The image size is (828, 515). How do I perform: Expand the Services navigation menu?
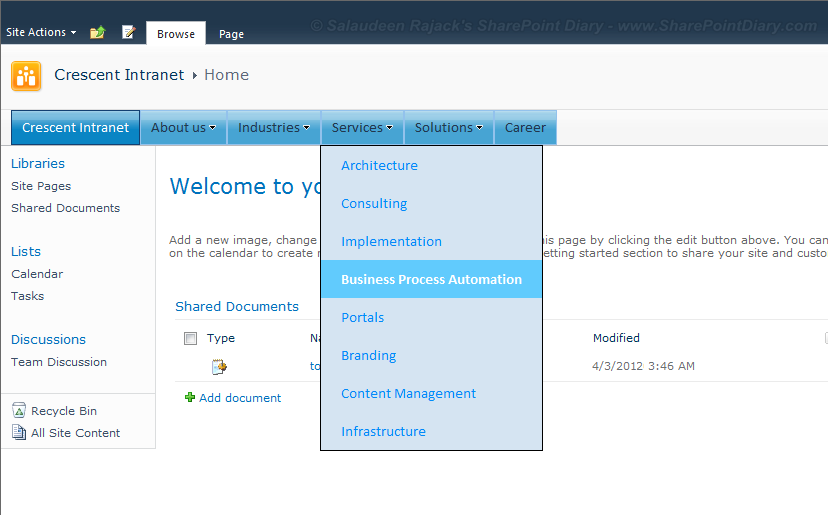click(x=362, y=127)
